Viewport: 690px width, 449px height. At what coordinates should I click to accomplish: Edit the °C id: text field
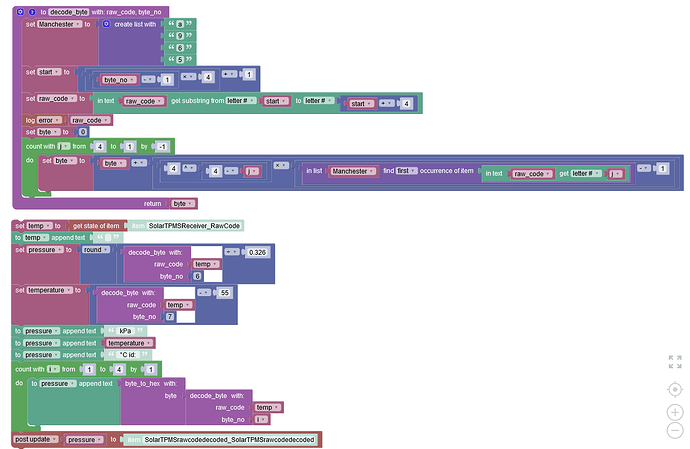pos(128,355)
